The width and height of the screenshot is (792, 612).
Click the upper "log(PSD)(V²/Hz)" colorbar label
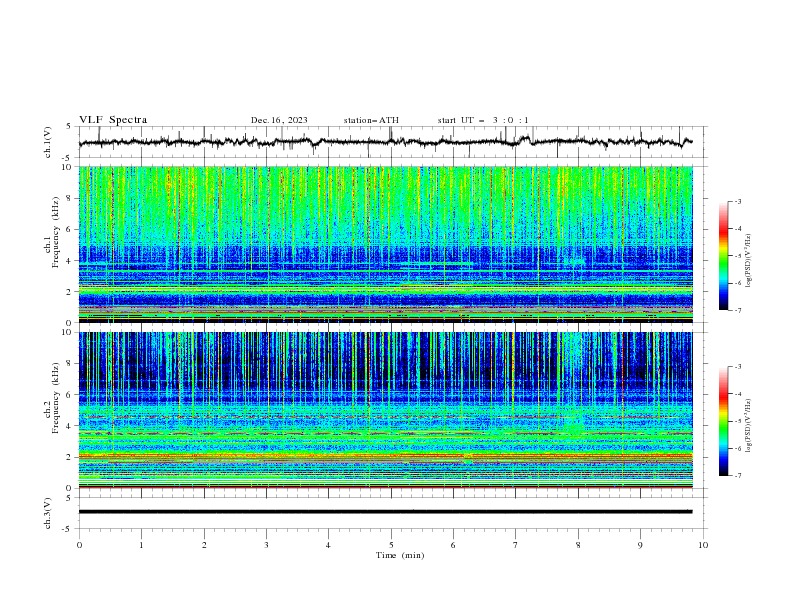pos(748,261)
